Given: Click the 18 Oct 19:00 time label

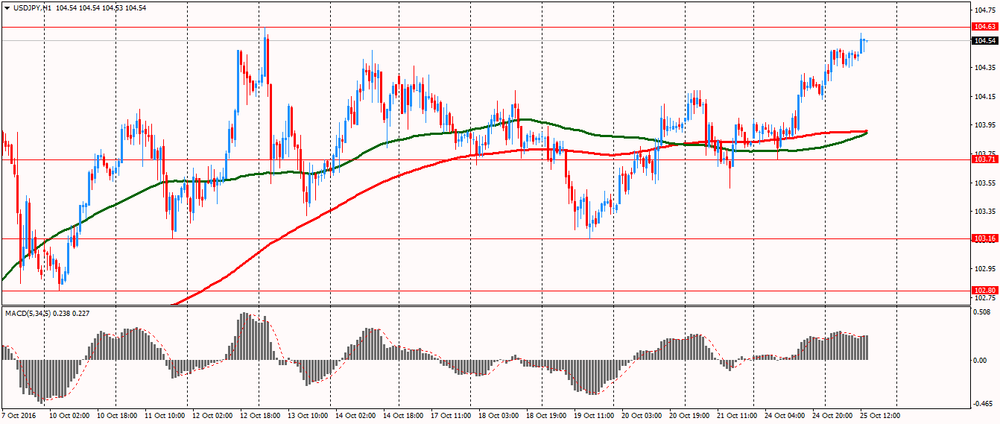Looking at the screenshot, I should click(545, 415).
